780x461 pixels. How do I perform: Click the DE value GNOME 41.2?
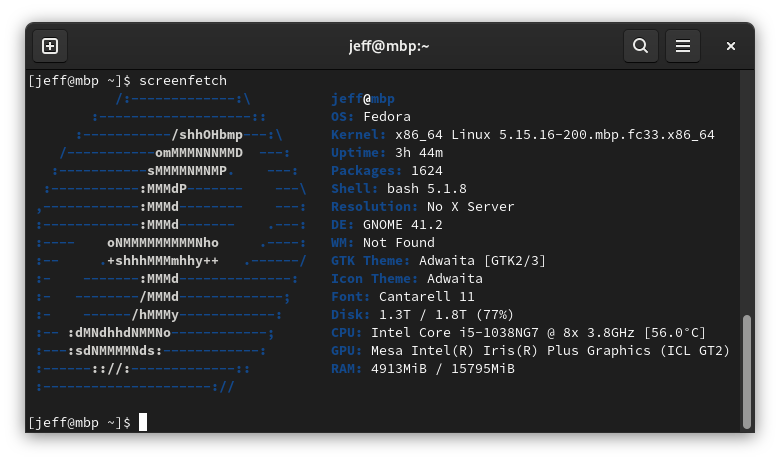[403, 225]
